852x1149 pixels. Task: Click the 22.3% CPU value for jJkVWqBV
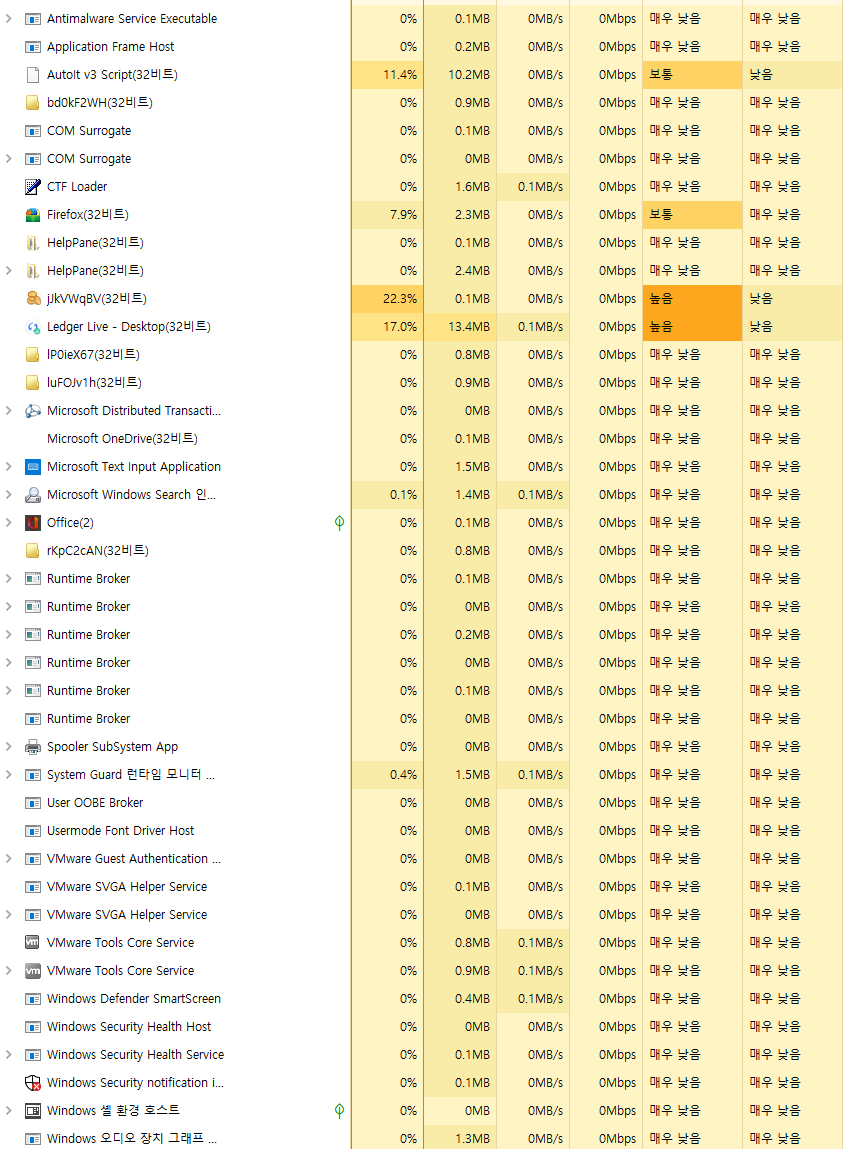[400, 298]
